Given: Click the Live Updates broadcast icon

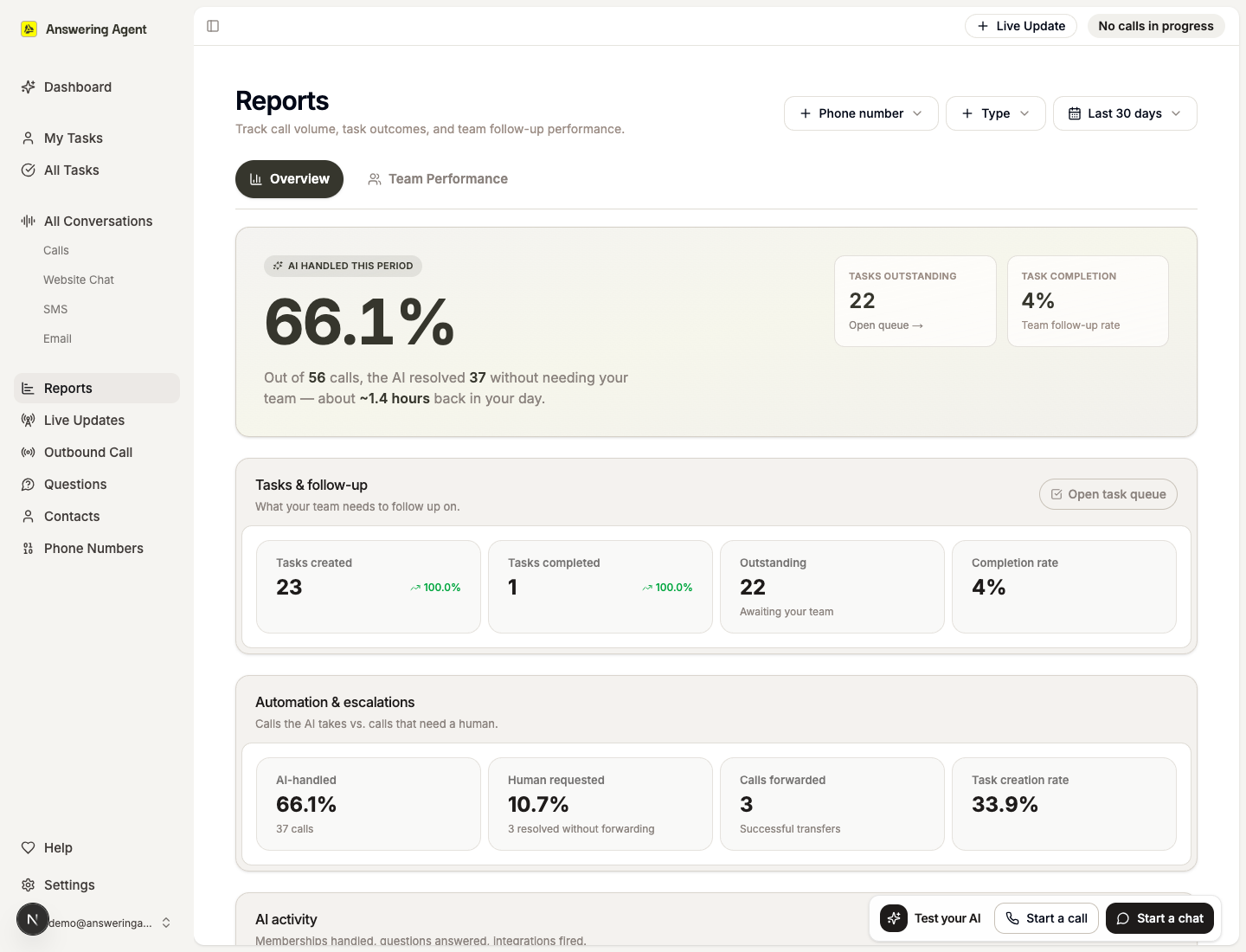Looking at the screenshot, I should pos(28,421).
